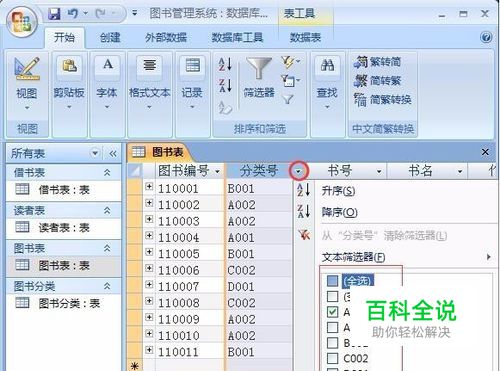Expand subdatasheet for record 110001
The image size is (500, 371).
point(149,187)
